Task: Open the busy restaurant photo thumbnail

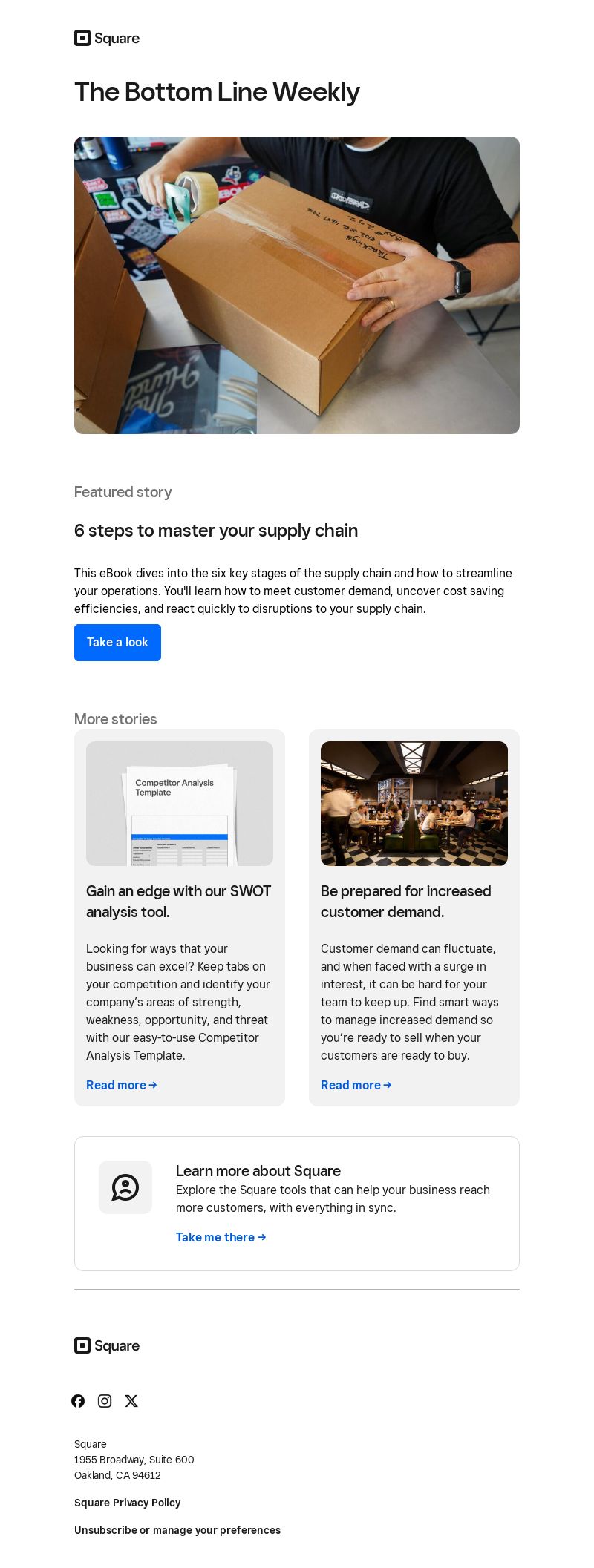Action: 414,804
